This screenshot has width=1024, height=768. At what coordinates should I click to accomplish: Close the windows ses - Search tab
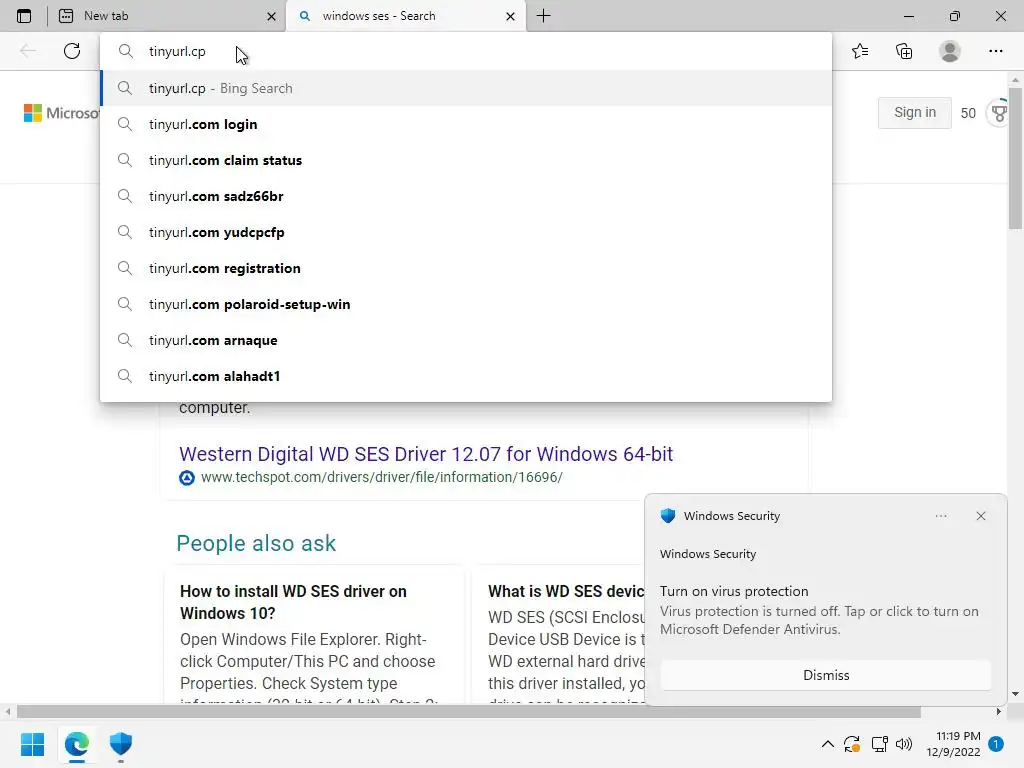pyautogui.click(x=511, y=16)
